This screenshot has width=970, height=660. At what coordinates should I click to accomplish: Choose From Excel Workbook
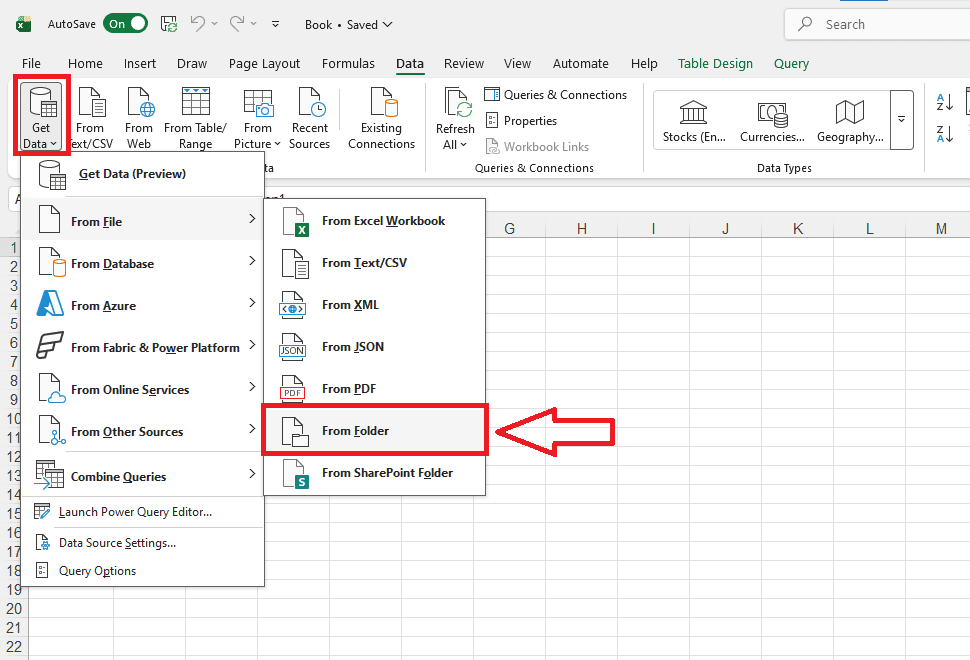pos(374,221)
